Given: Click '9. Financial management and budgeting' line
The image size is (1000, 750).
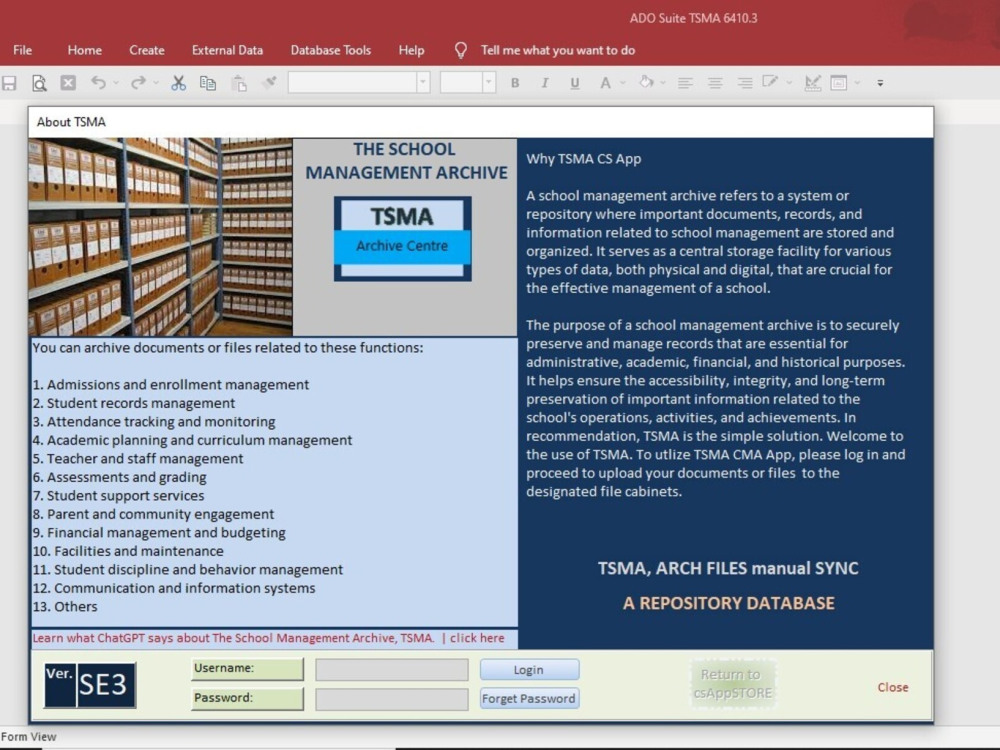Looking at the screenshot, I should point(159,533).
